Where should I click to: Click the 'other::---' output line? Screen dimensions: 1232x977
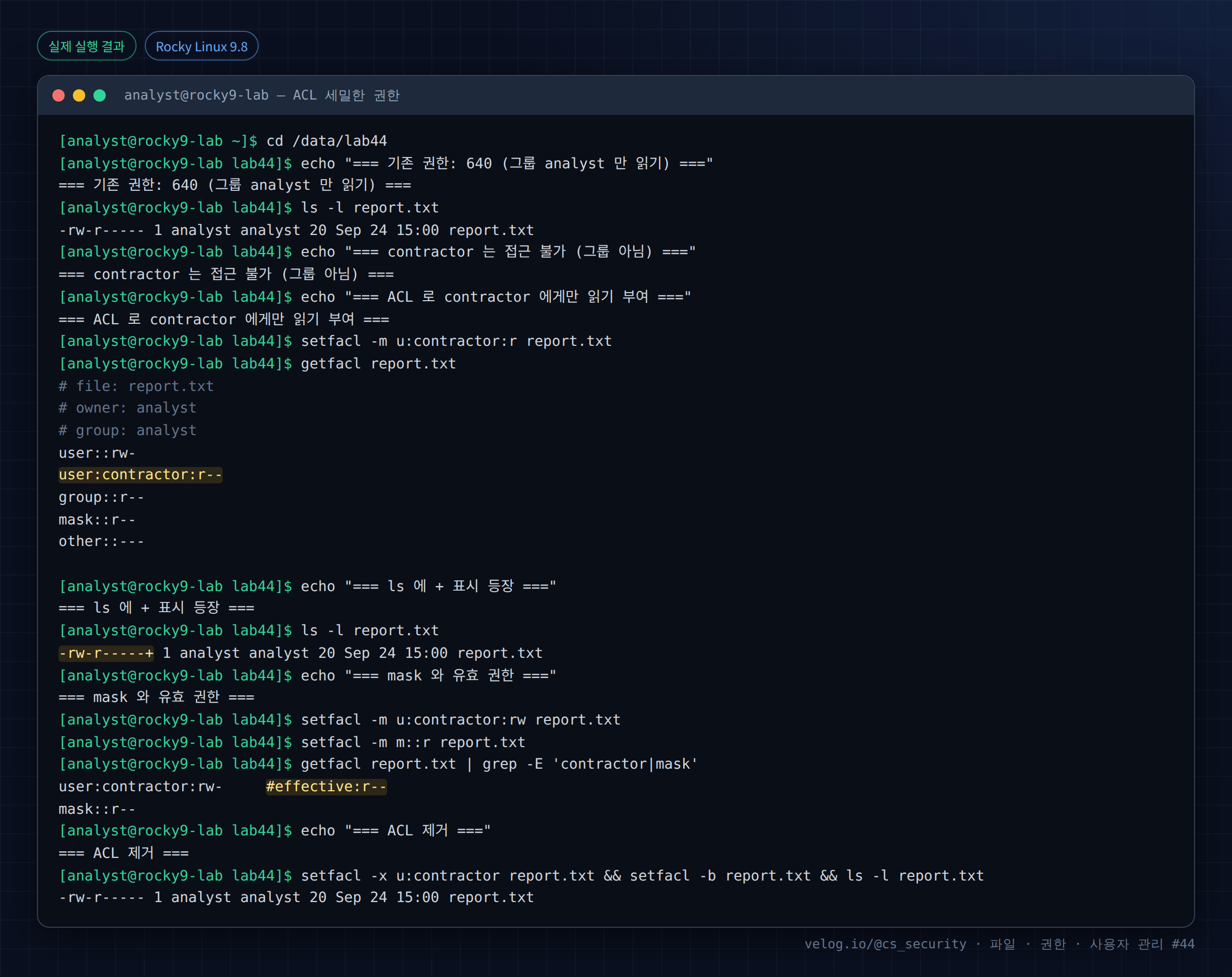coord(101,541)
